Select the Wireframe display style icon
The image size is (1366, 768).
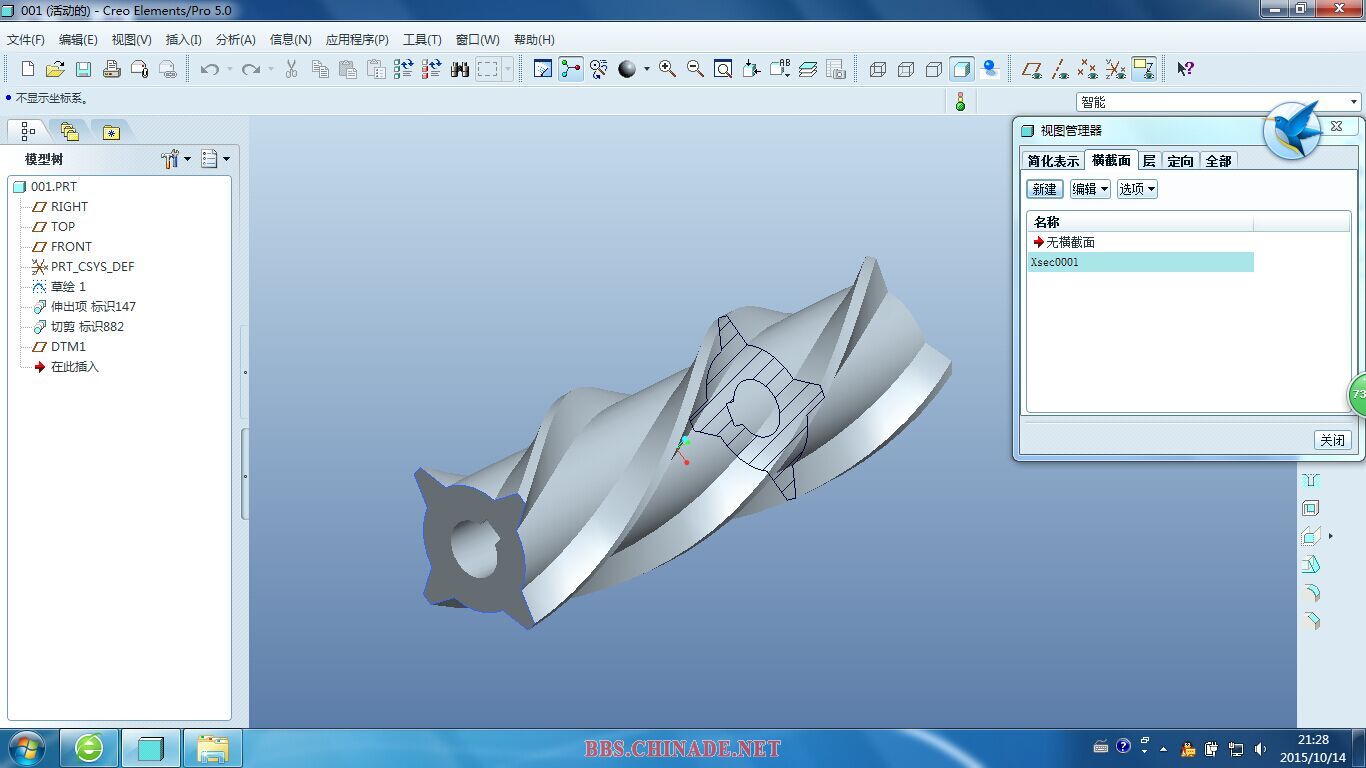point(878,69)
